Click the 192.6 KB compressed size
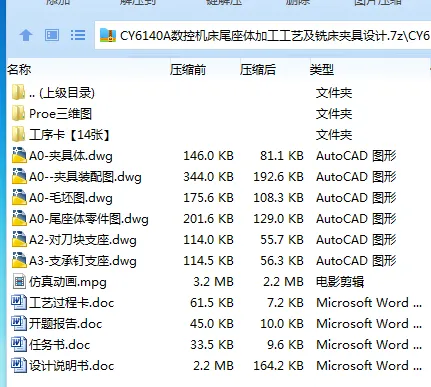The height and width of the screenshot is (387, 431). click(x=278, y=177)
